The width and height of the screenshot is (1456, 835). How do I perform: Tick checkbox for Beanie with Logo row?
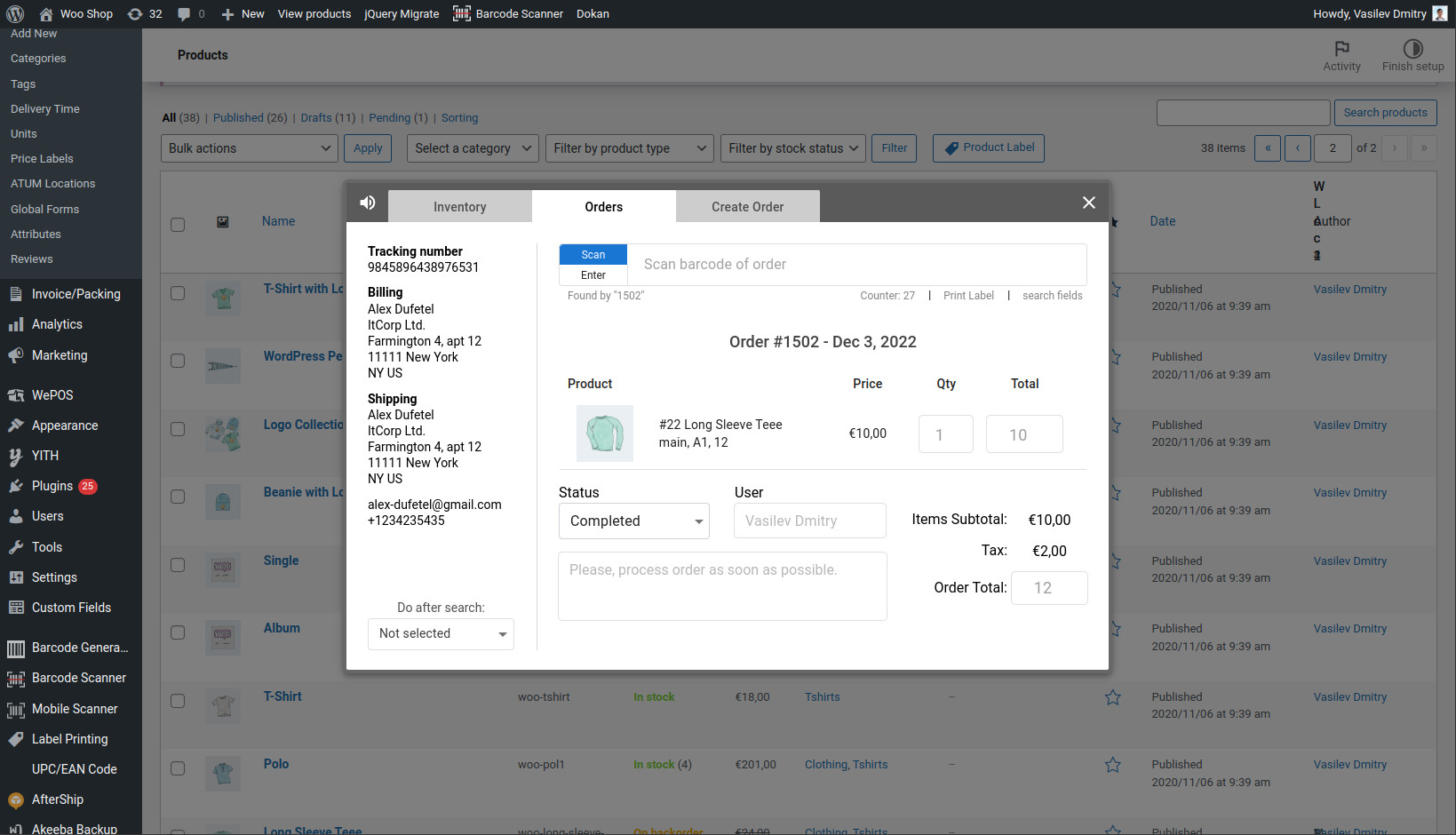178,497
